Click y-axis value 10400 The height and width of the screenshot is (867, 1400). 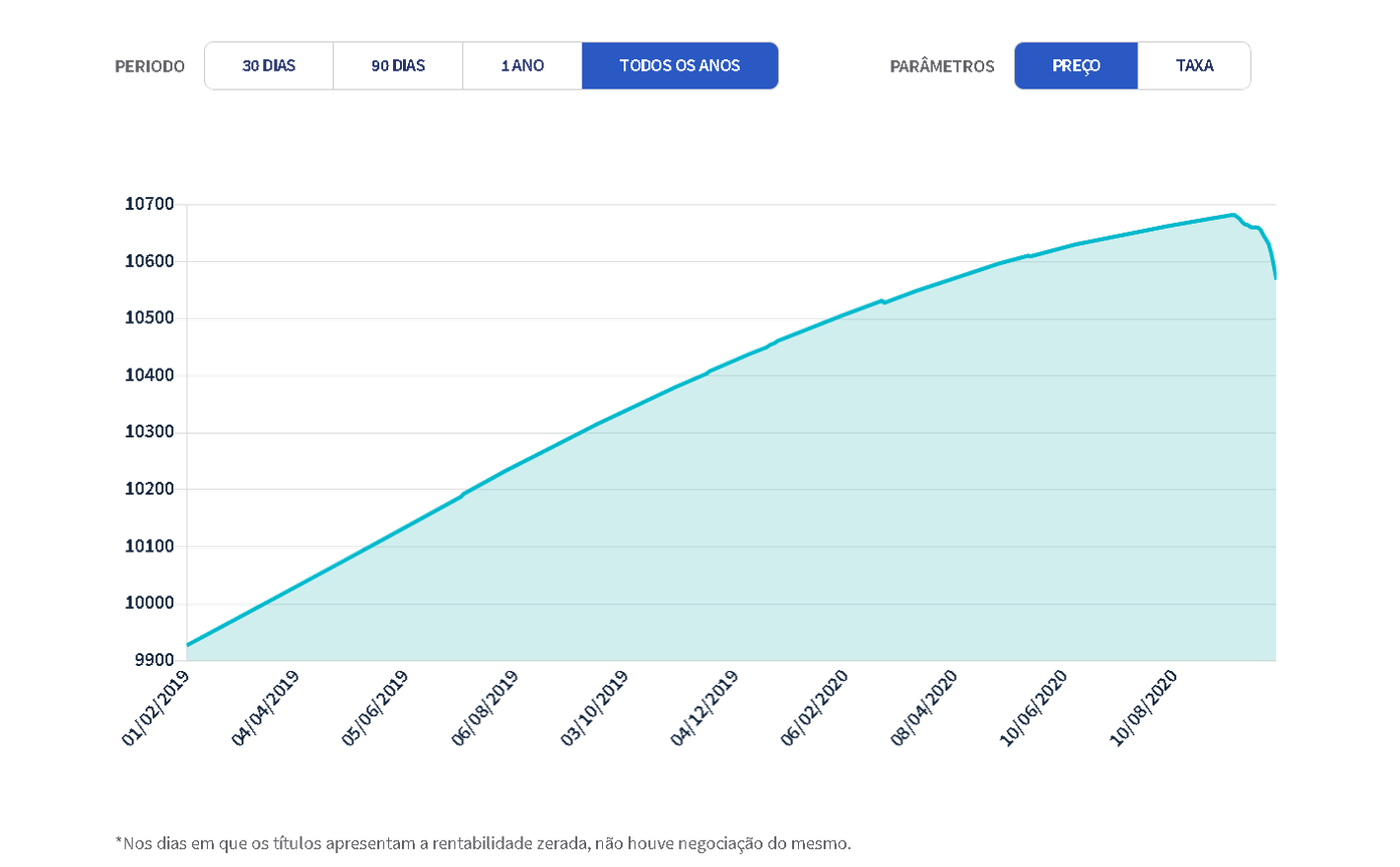click(x=150, y=374)
